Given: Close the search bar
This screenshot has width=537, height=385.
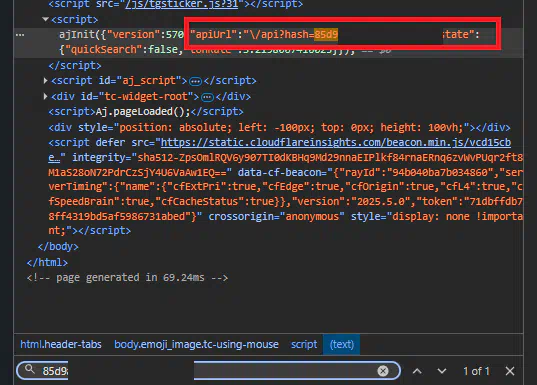Looking at the screenshot, I should click(510, 371).
